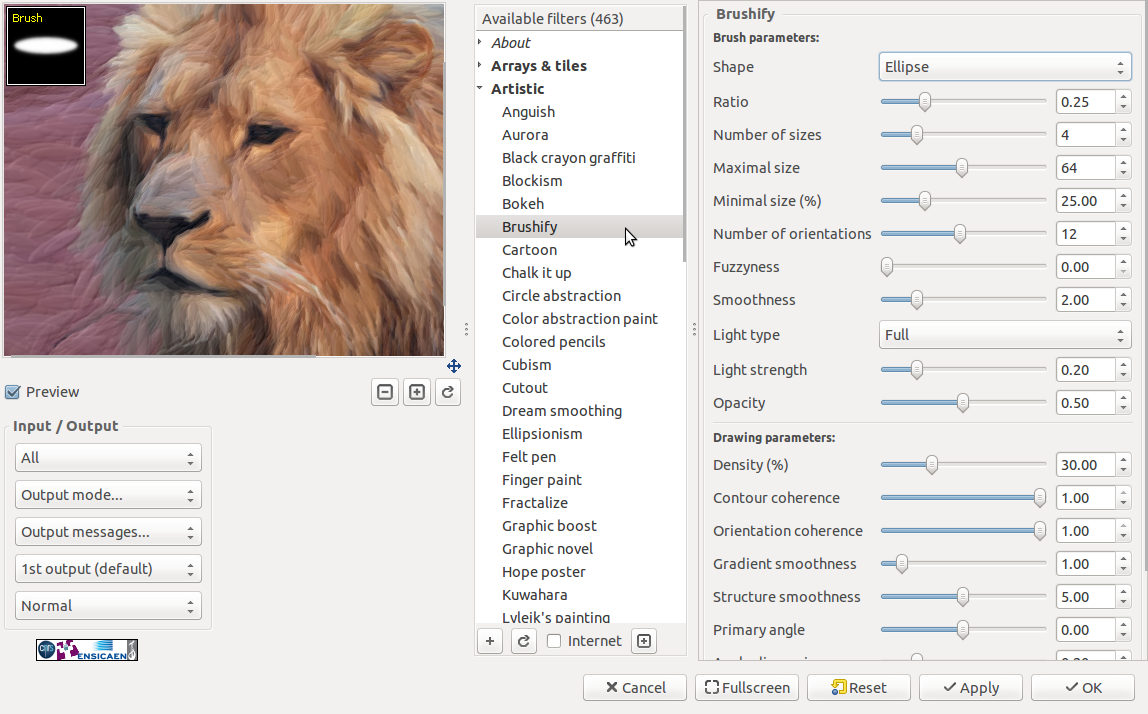The image size is (1148, 714).
Task: Refresh the filters list with the reload icon
Action: click(523, 641)
